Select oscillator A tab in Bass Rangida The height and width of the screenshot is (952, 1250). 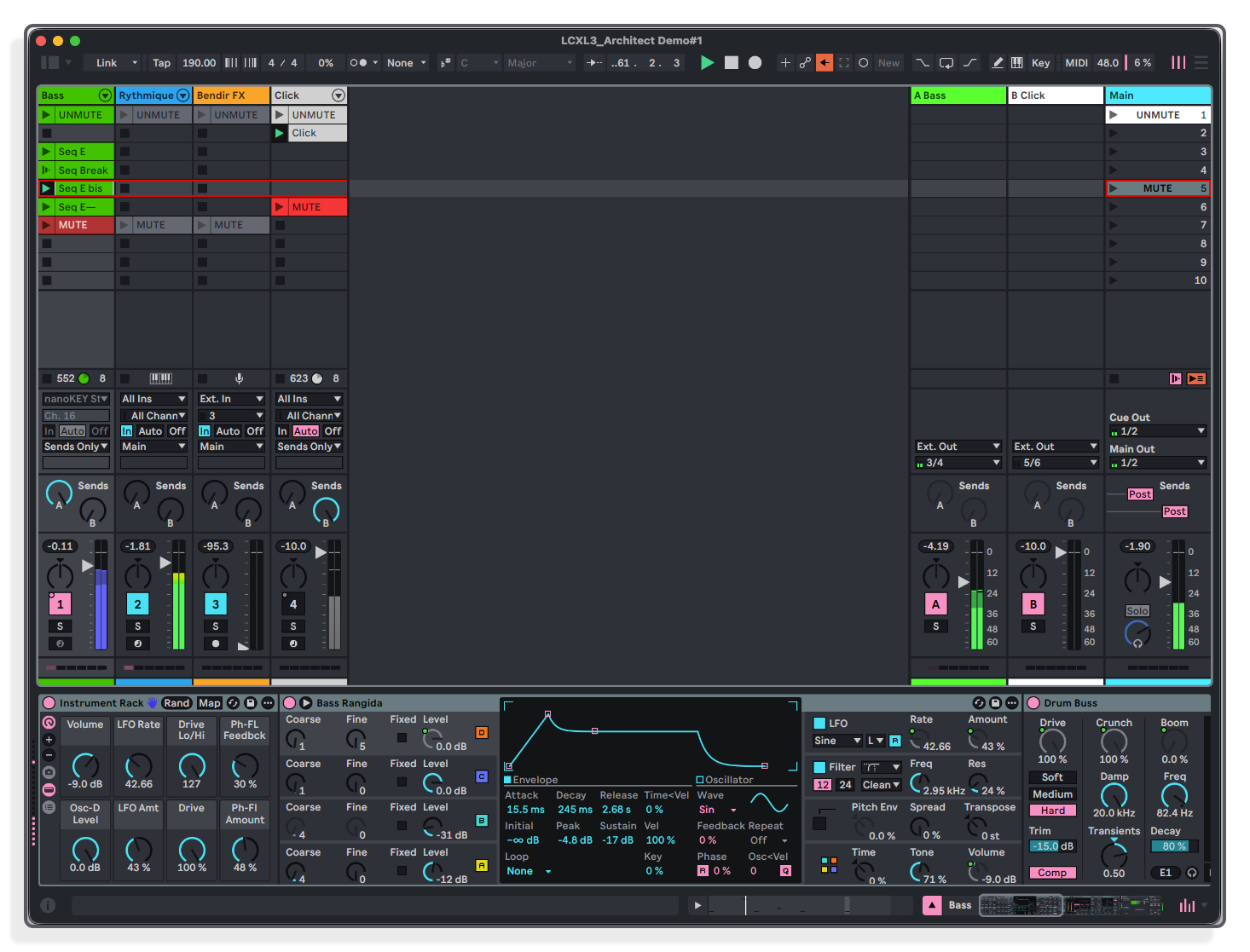(482, 865)
